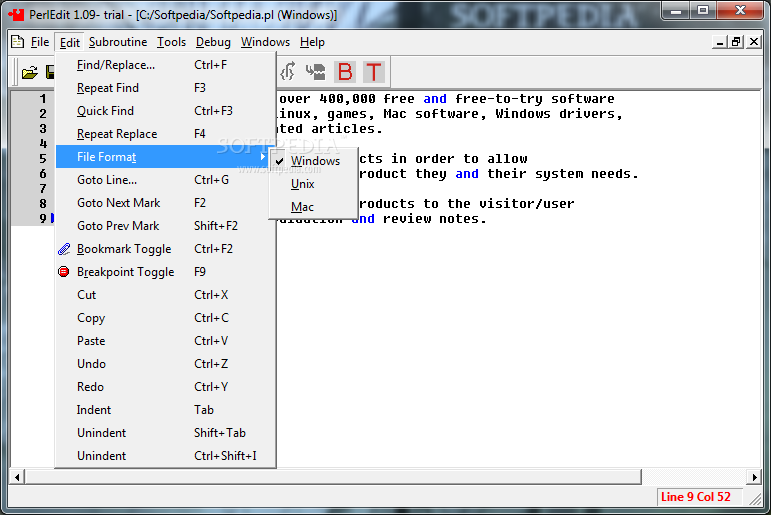The image size is (771, 515).
Task: Click the curly braces step icon
Action: click(288, 72)
